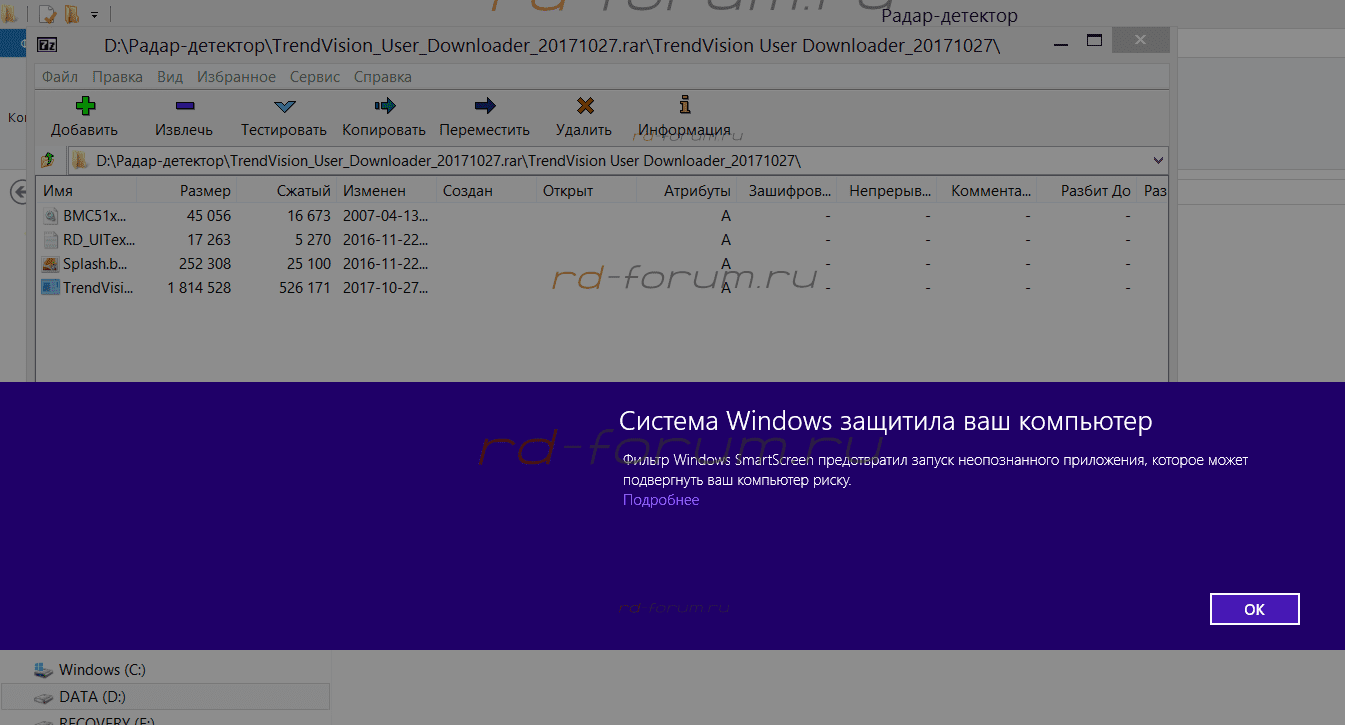Click Explorer's New folder quick-access icon
Screen dimensions: 1345x725
(x=72, y=14)
